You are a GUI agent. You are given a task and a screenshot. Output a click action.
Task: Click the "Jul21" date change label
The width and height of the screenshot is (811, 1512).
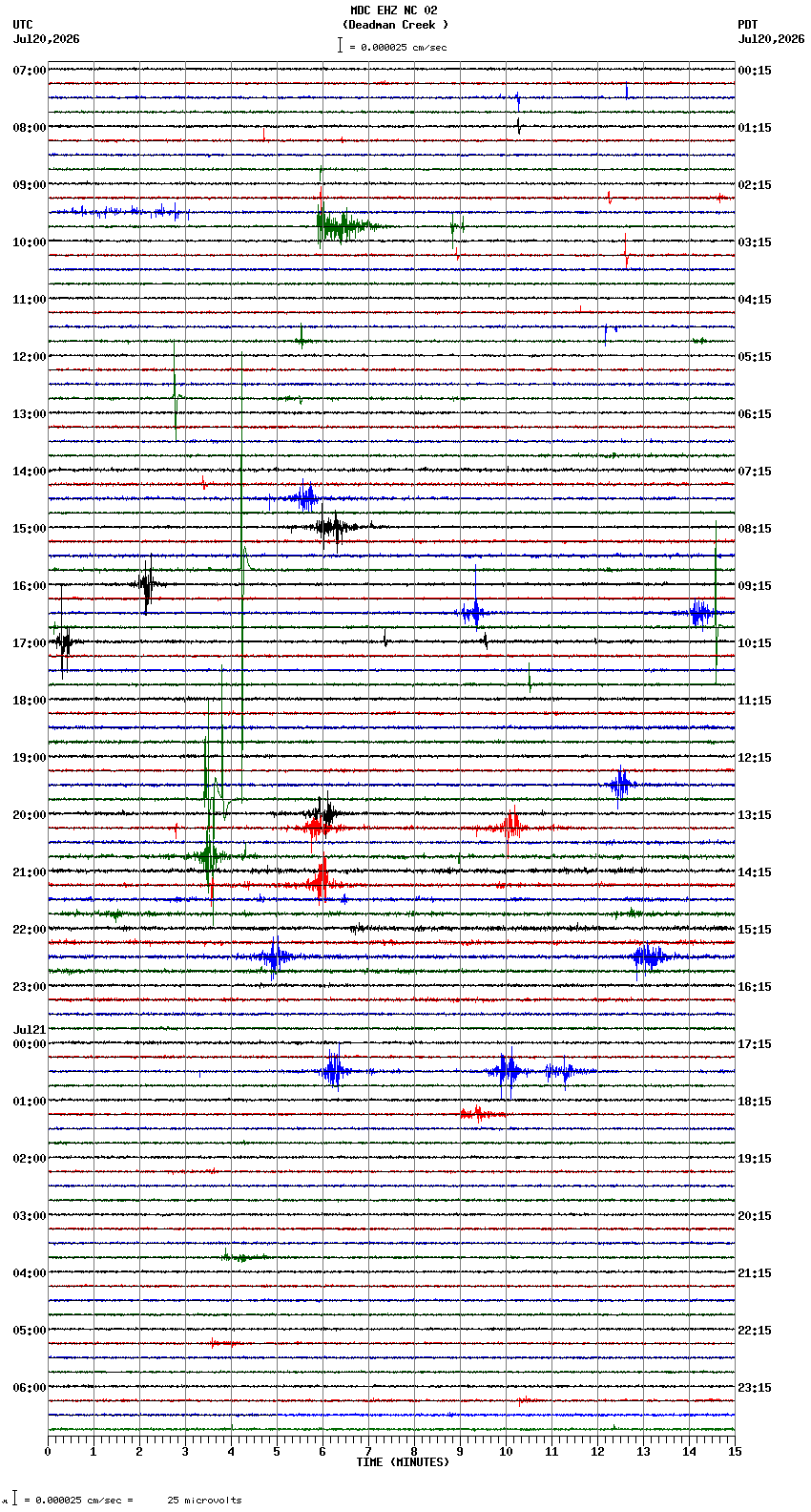pos(30,1030)
